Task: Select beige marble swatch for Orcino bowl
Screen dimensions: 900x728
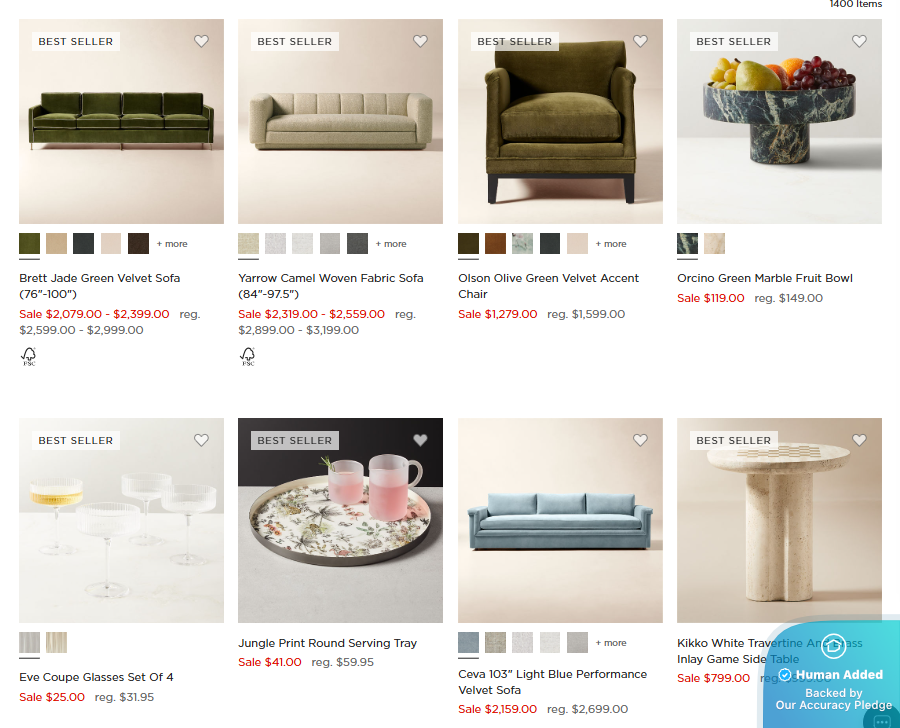Action: click(715, 243)
